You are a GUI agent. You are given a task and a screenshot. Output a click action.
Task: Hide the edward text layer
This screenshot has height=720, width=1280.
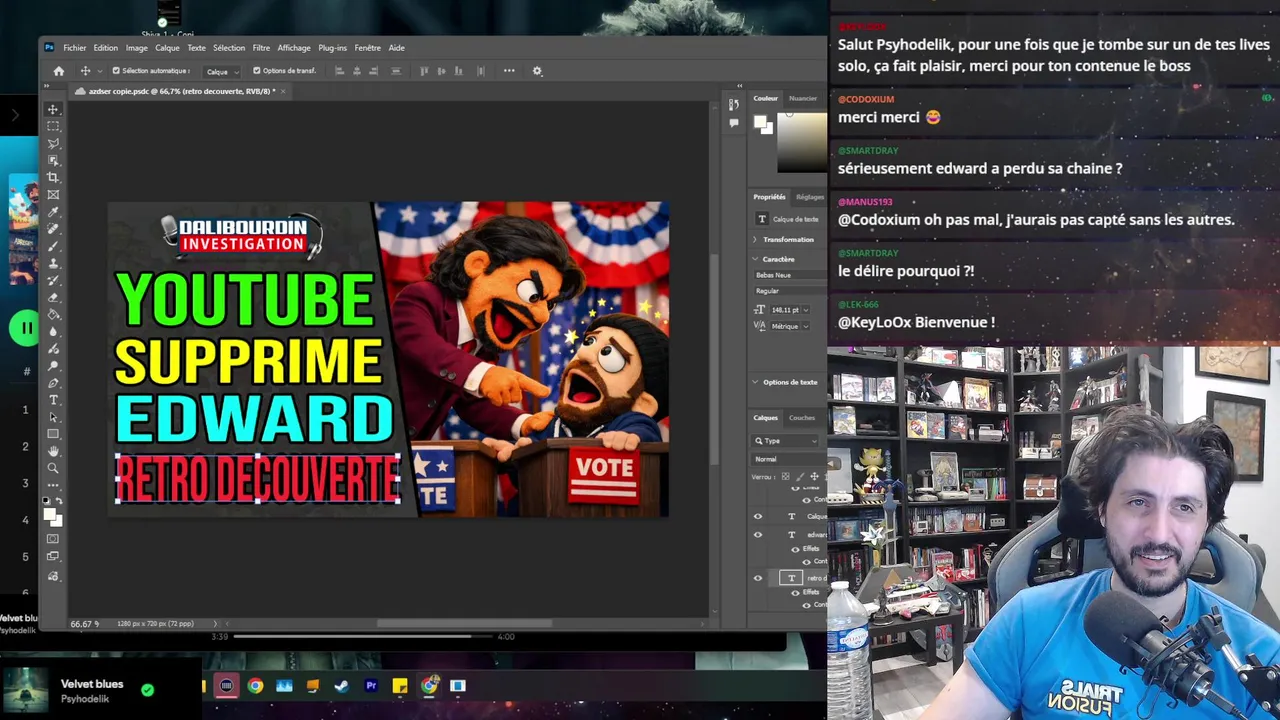tap(757, 535)
